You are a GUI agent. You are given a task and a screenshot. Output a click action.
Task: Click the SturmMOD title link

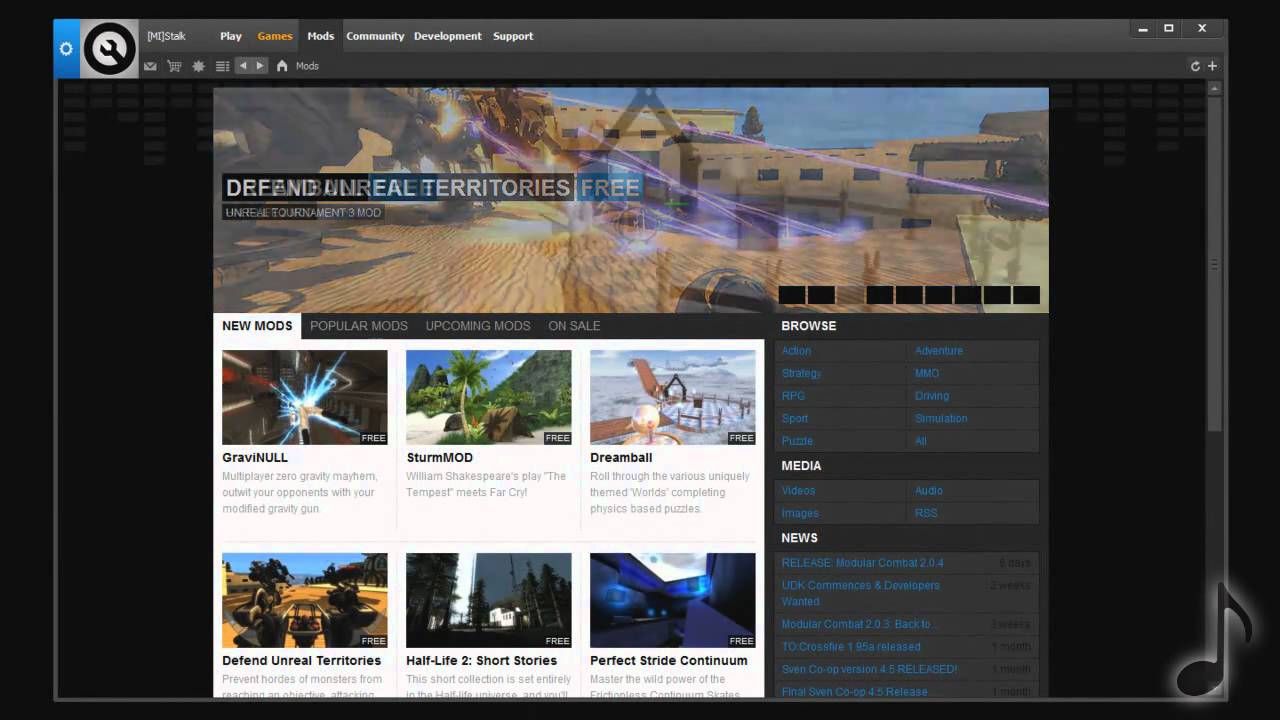click(x=439, y=458)
